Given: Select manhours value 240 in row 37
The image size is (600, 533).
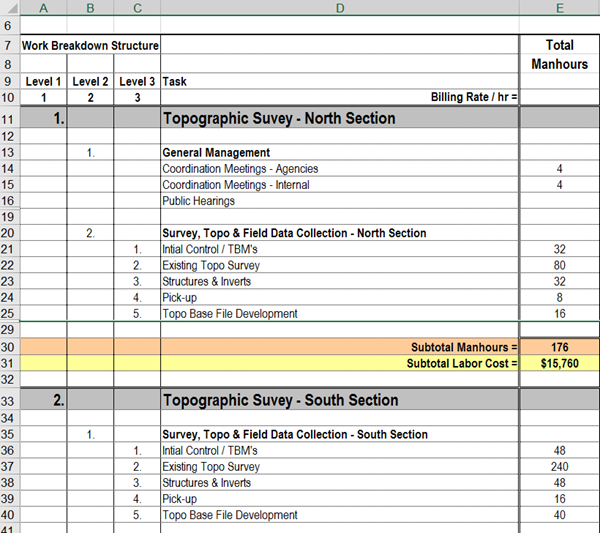Looking at the screenshot, I should point(559,467).
